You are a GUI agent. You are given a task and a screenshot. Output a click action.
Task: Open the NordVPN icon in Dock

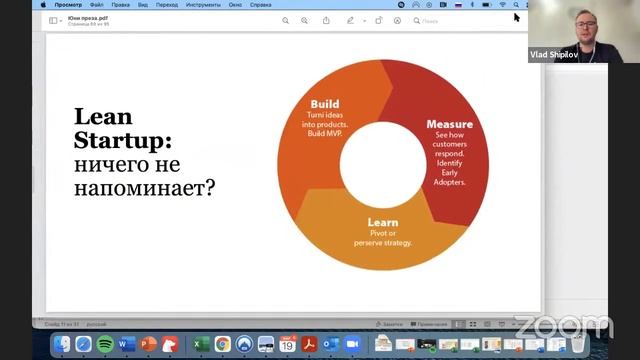tap(244, 344)
